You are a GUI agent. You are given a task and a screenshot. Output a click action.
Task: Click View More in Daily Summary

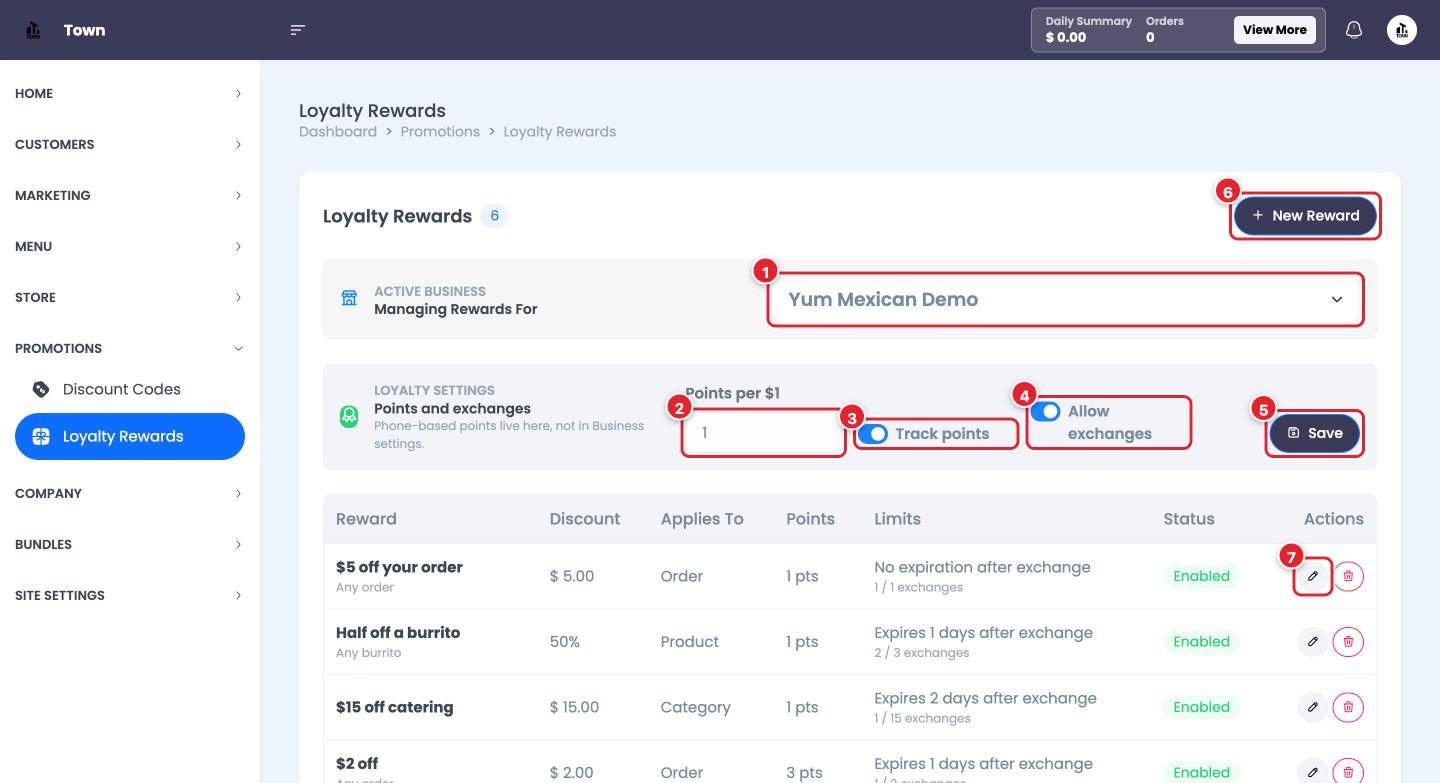pyautogui.click(x=1275, y=30)
